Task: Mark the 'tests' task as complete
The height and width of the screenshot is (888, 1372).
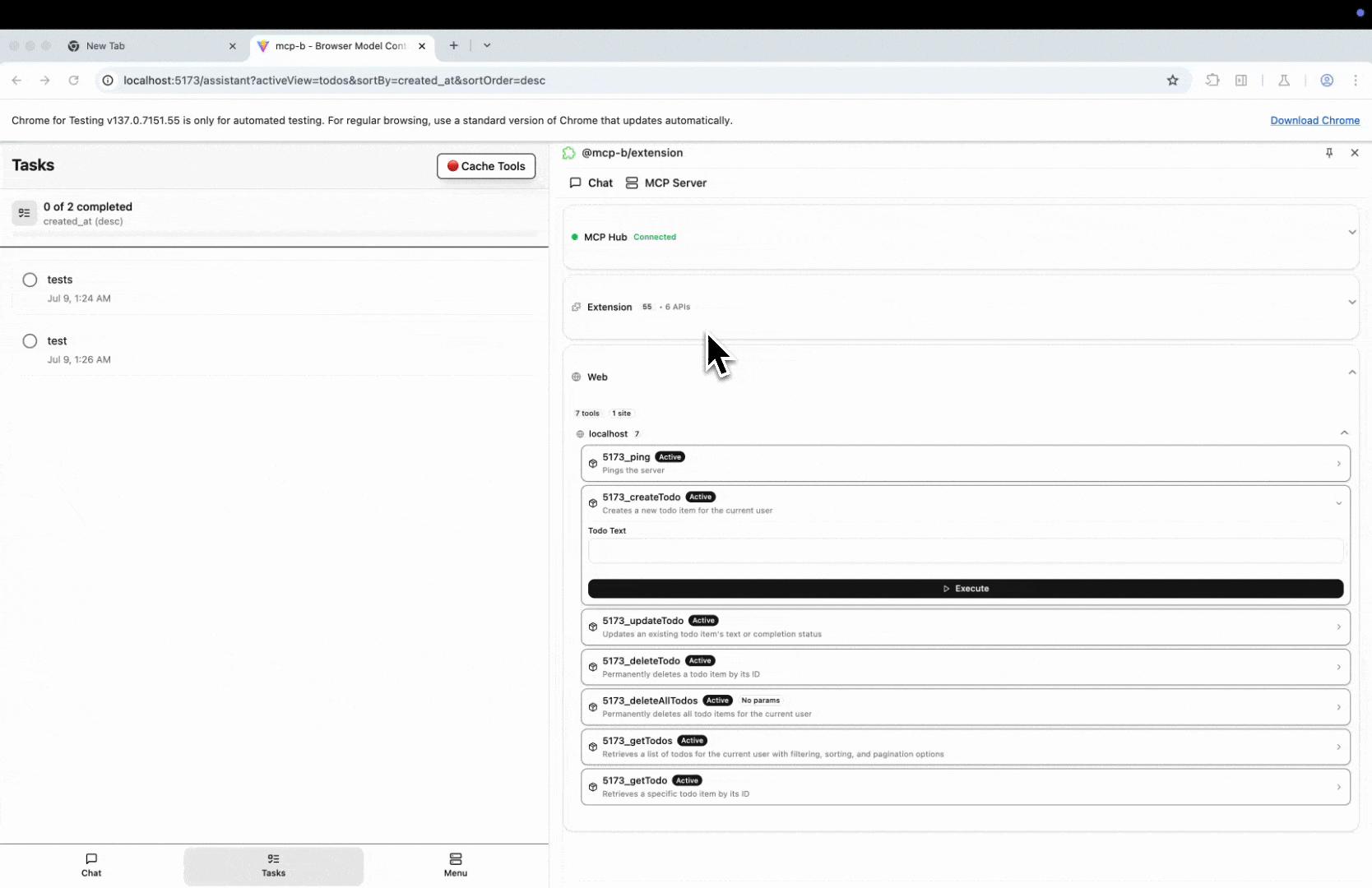Action: click(x=30, y=280)
